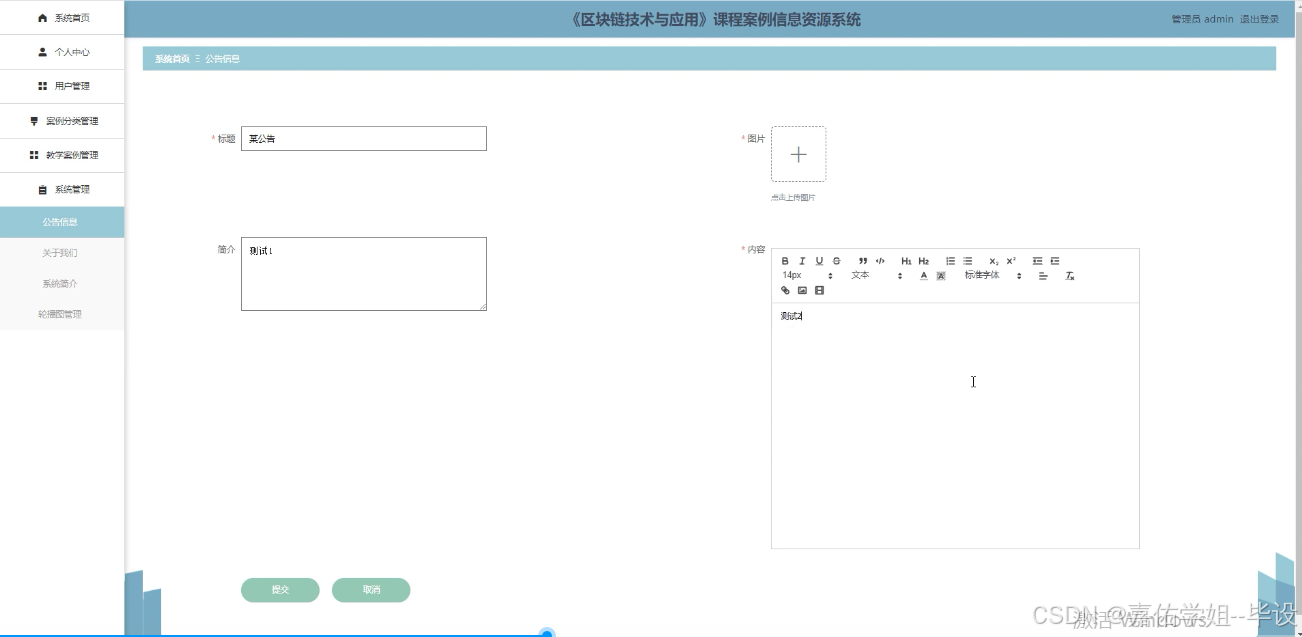The height and width of the screenshot is (637, 1302).
Task: Open the 标准字体 font family dropdown
Action: coord(993,275)
